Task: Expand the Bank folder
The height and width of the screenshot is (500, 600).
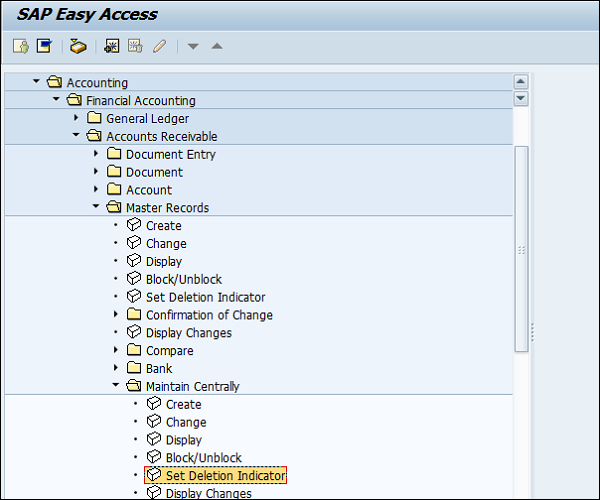Action: coord(116,369)
